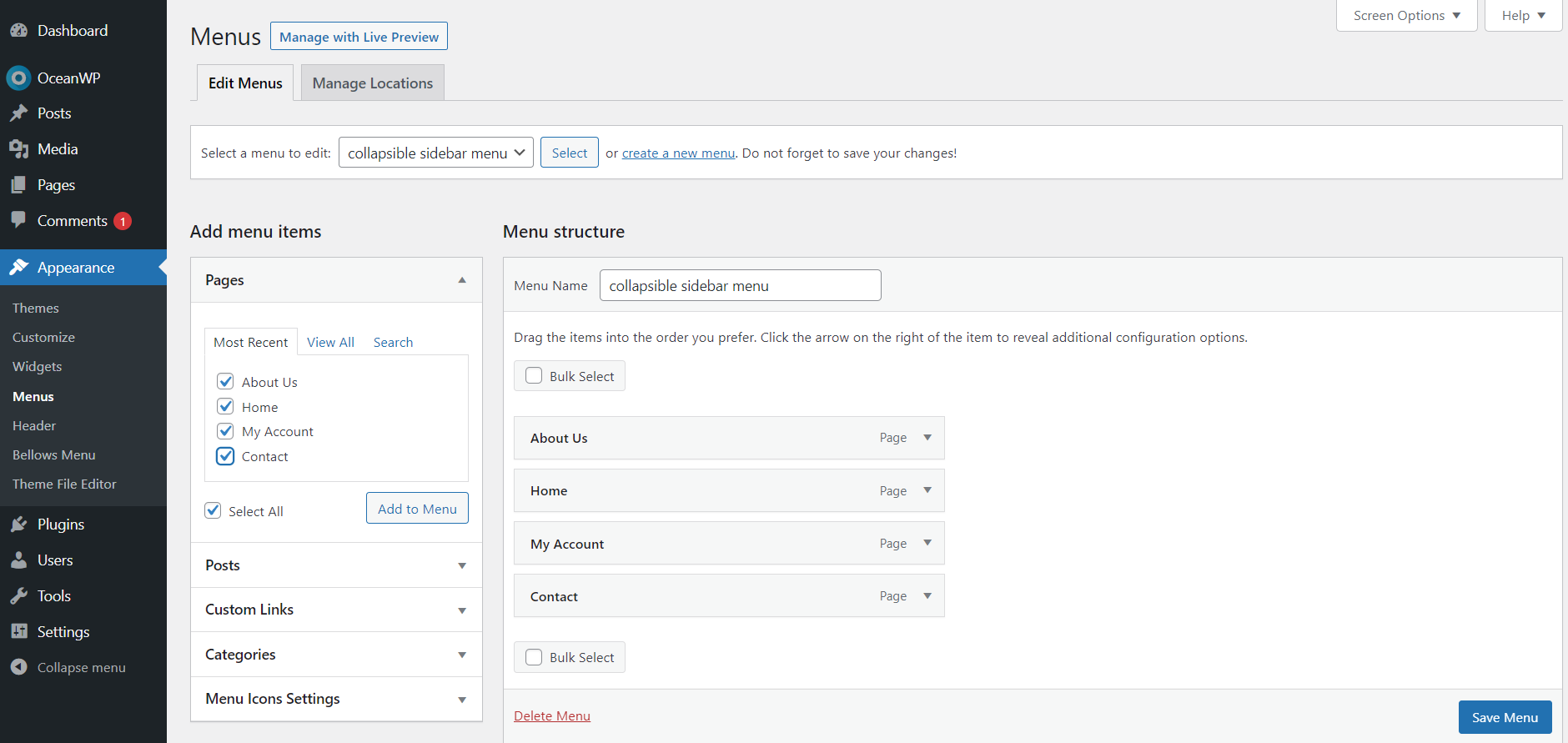Open the select a menu to edit dropdown
1568x743 pixels.
tap(436, 153)
